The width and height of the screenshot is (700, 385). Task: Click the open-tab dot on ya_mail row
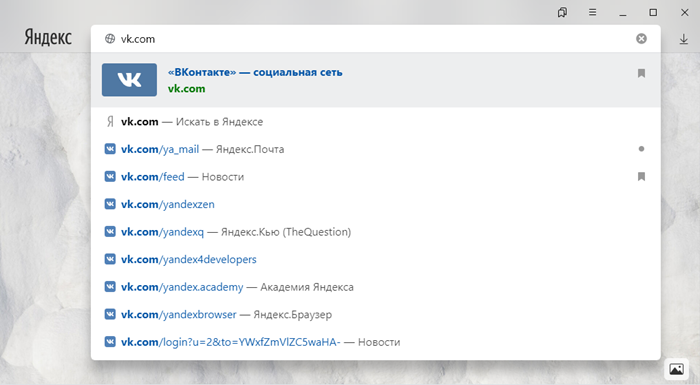pyautogui.click(x=641, y=149)
